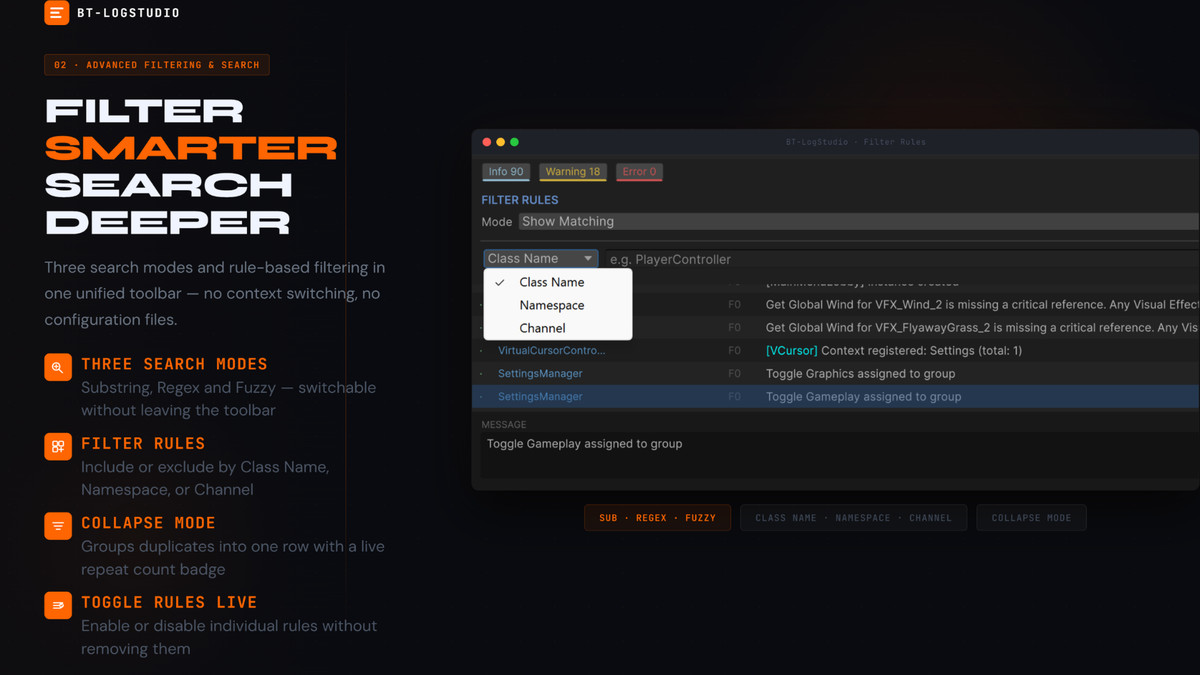The width and height of the screenshot is (1200, 675).
Task: Choose the checked Class Name option in the list
Action: click(x=558, y=282)
